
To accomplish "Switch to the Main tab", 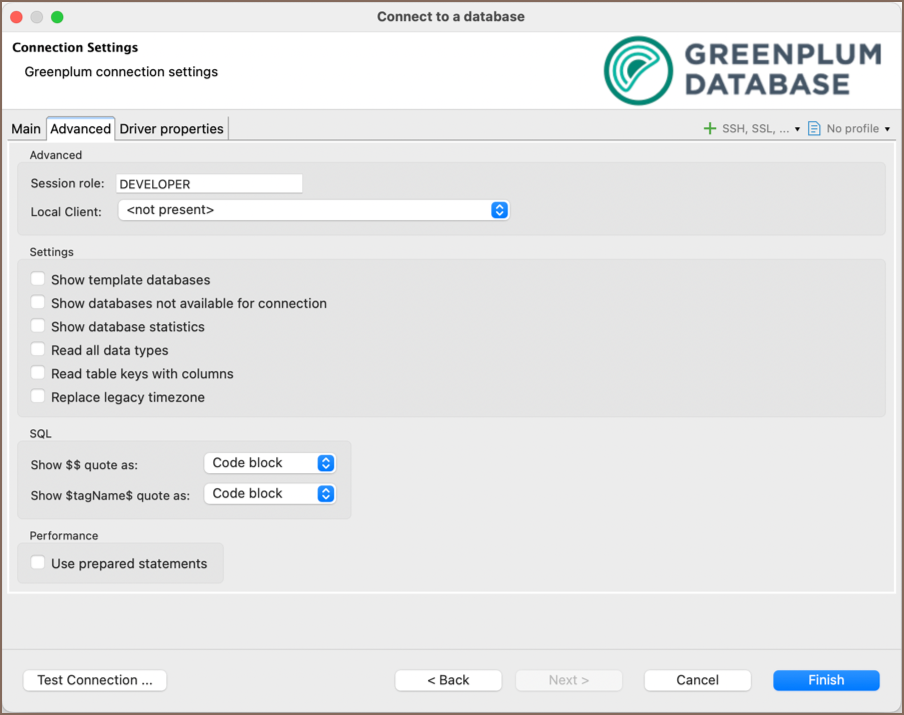I will [x=26, y=129].
